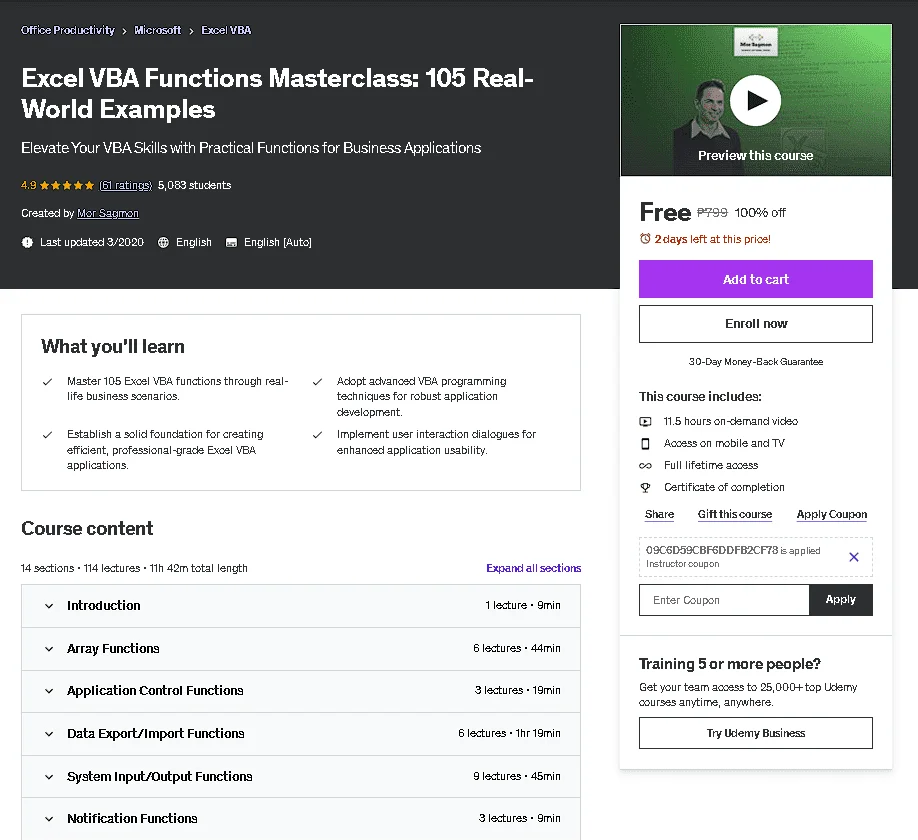The image size is (918, 840).
Task: Click breadcrumb arrow after Microsoft
Action: pos(191,31)
